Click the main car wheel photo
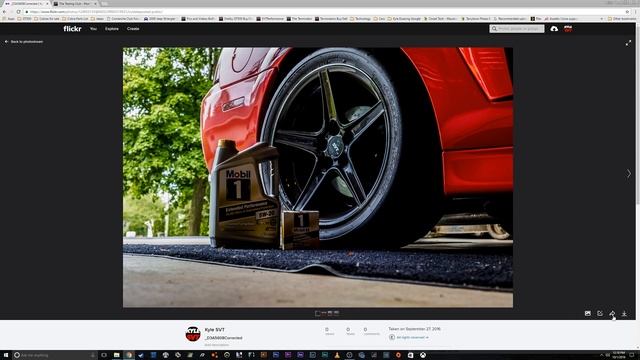This screenshot has height=360, width=640. 318,178
